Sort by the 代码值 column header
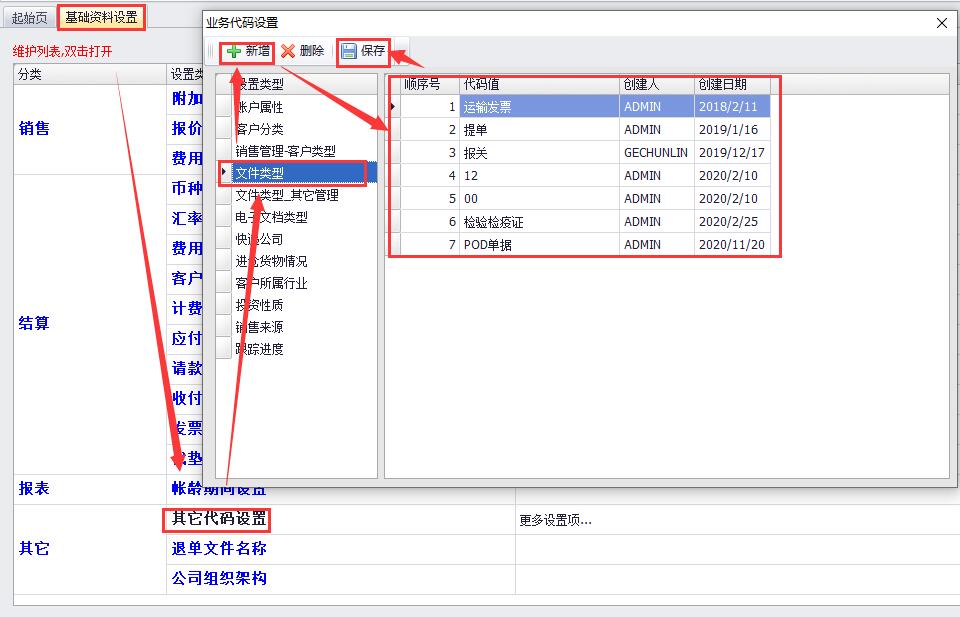Image resolution: width=960 pixels, height=617 pixels. coord(480,84)
